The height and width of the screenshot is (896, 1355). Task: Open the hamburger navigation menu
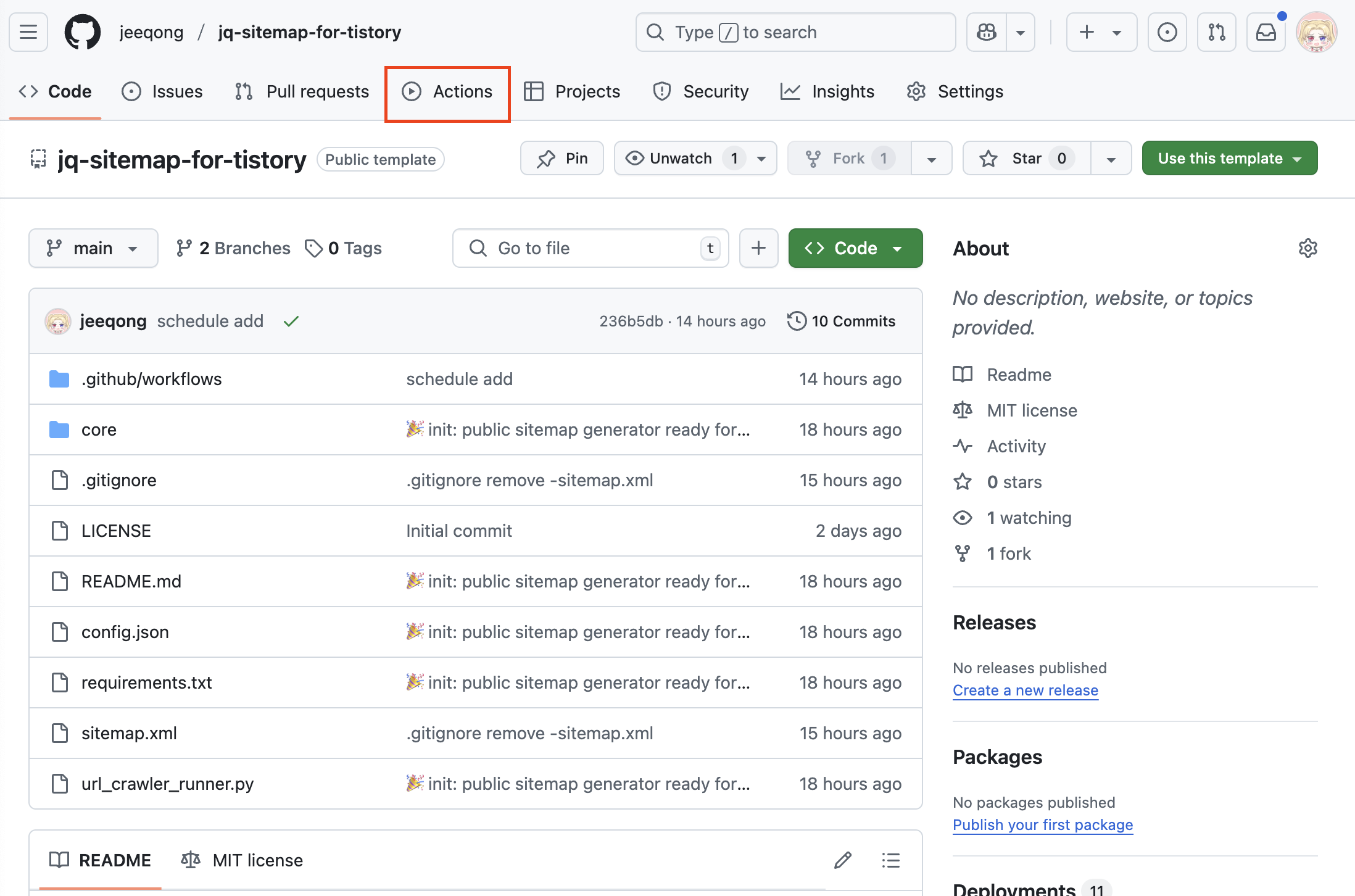pos(28,32)
